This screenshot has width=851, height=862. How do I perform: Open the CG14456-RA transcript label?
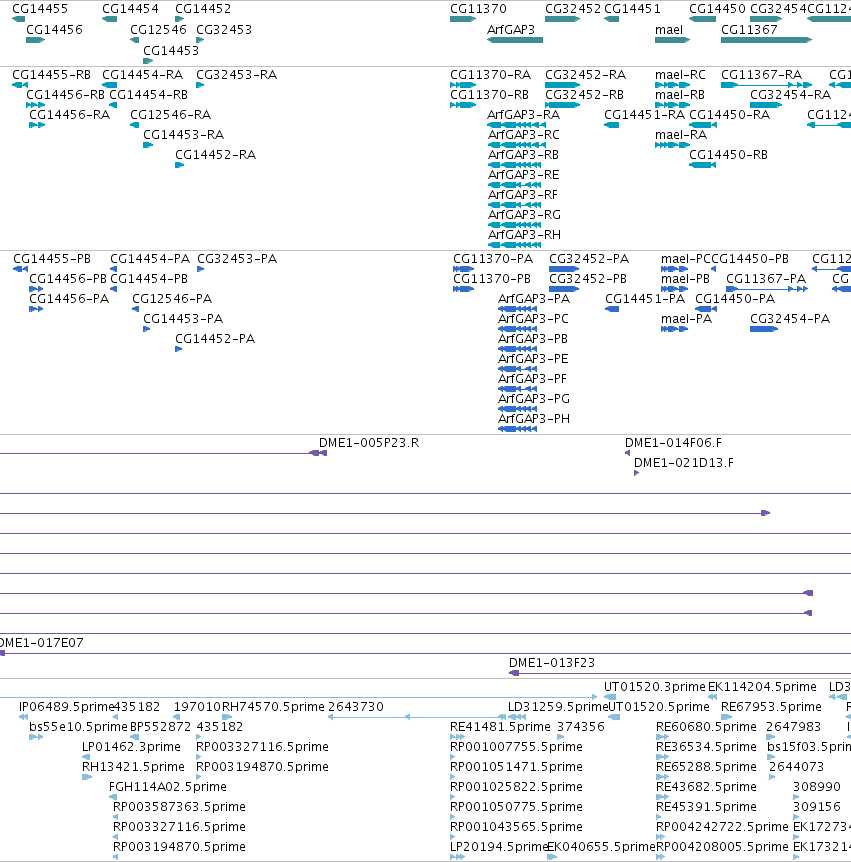69,114
